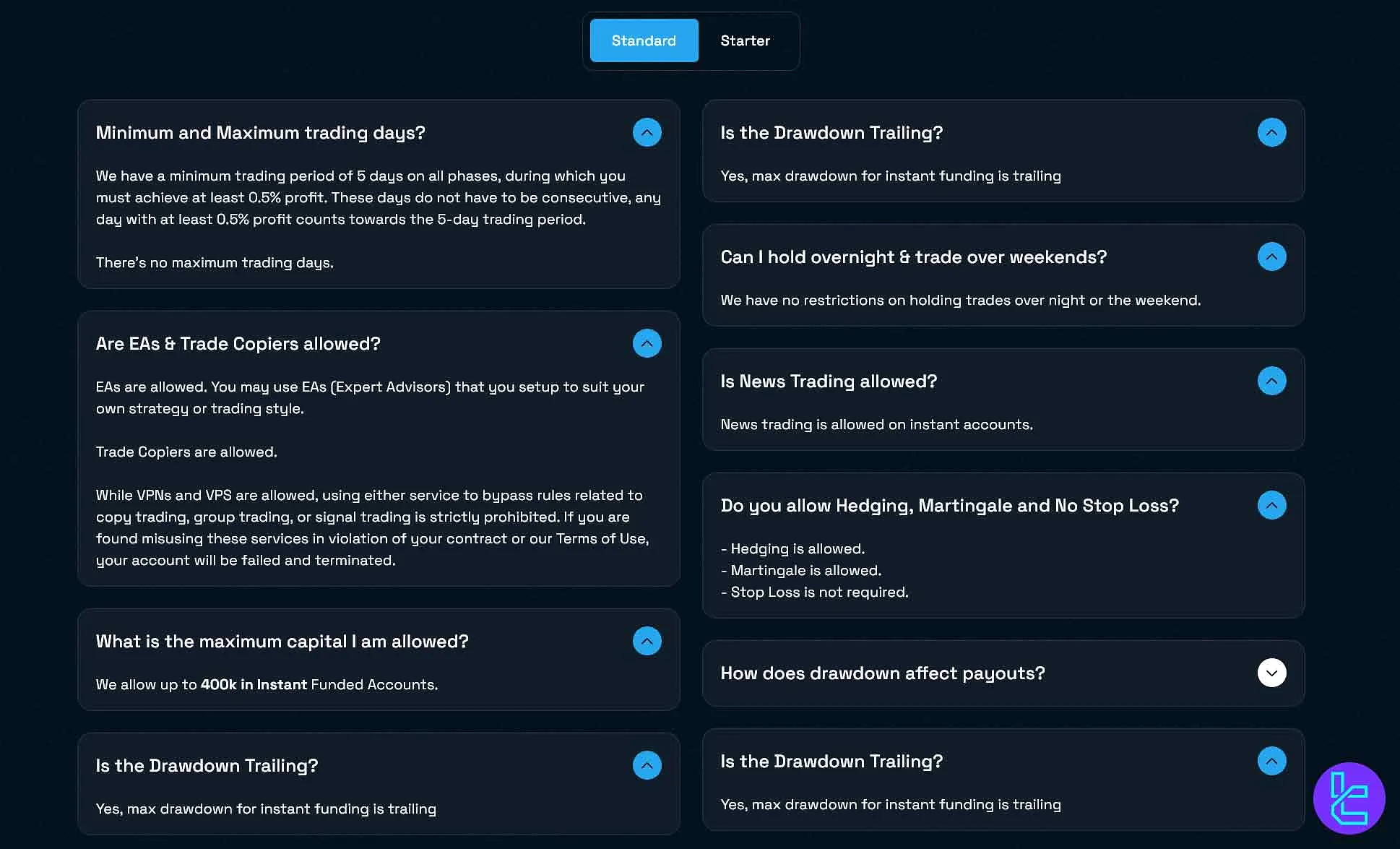
Task: Click the How does drawdown affect payouts title
Action: (x=882, y=673)
